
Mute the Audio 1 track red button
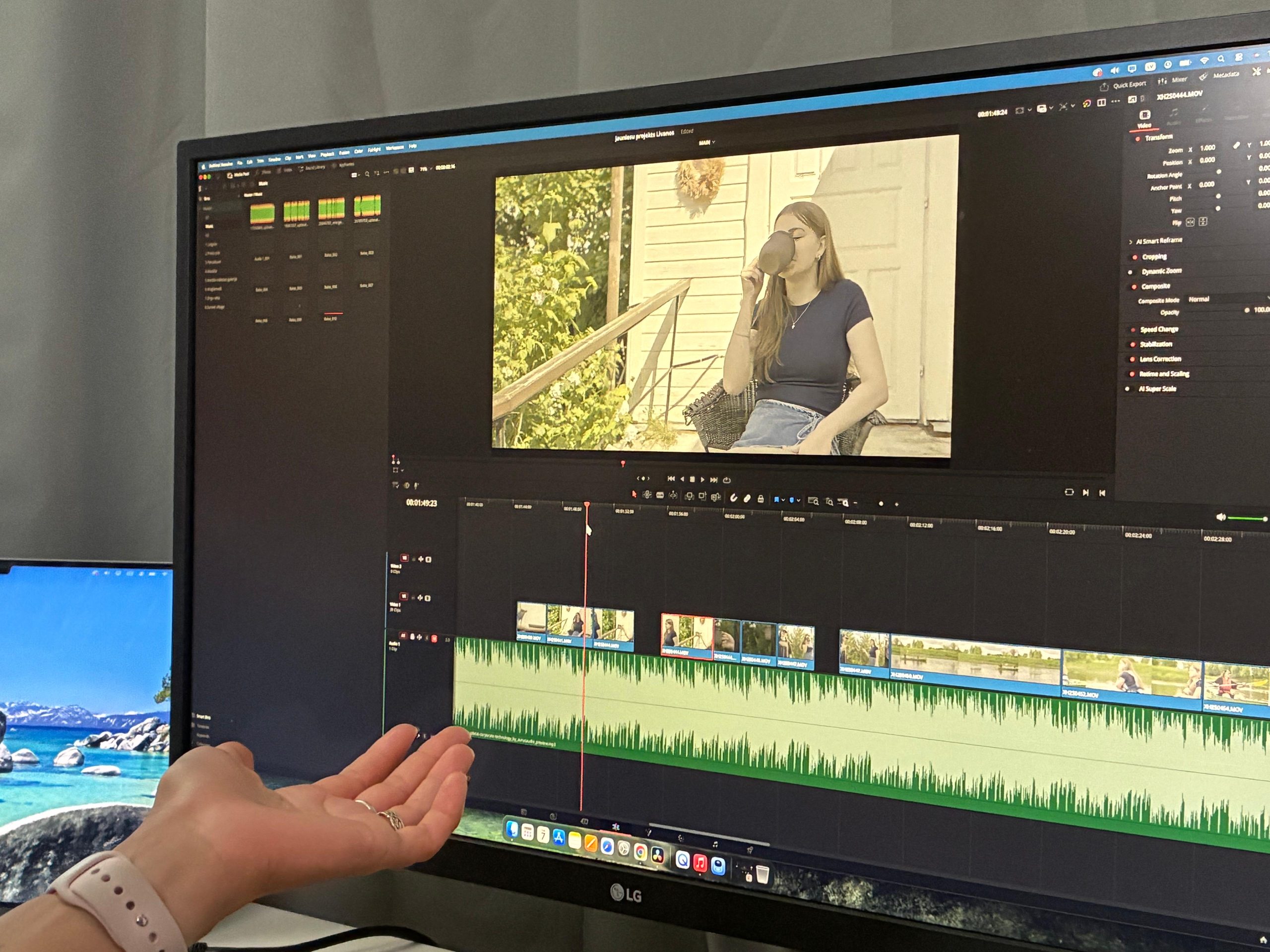point(435,639)
